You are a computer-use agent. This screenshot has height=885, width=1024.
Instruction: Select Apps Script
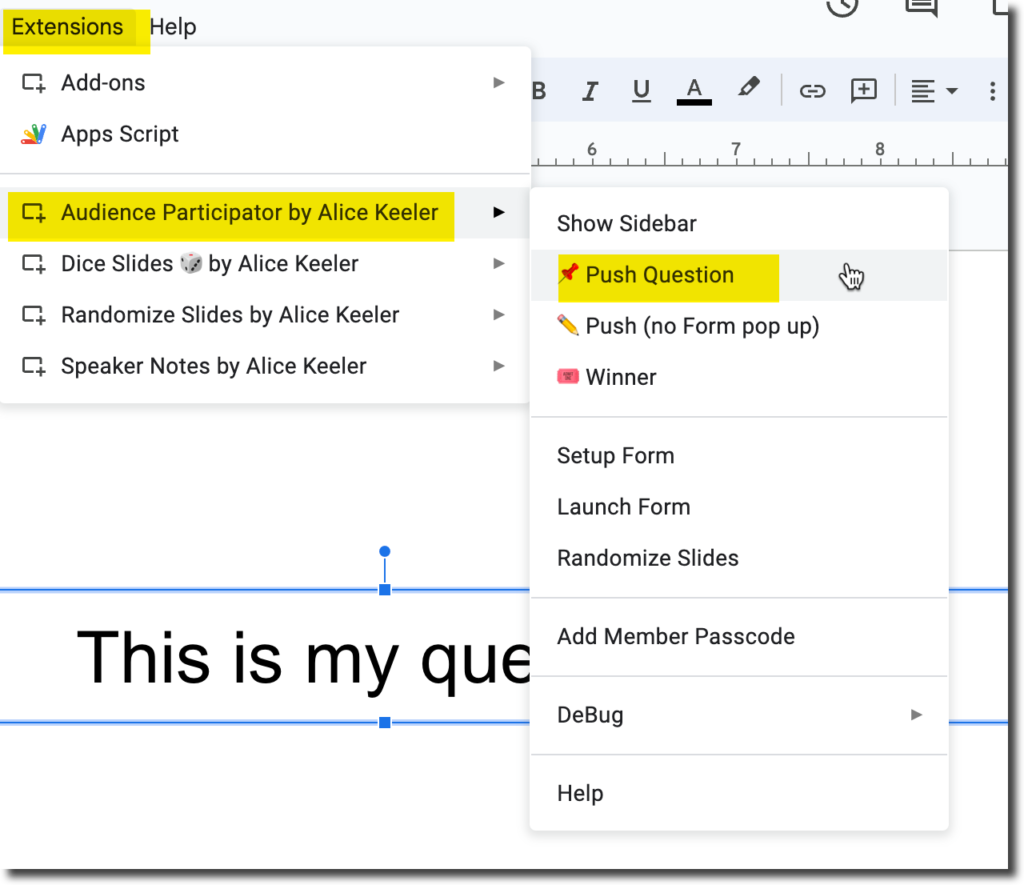[x=264, y=134]
